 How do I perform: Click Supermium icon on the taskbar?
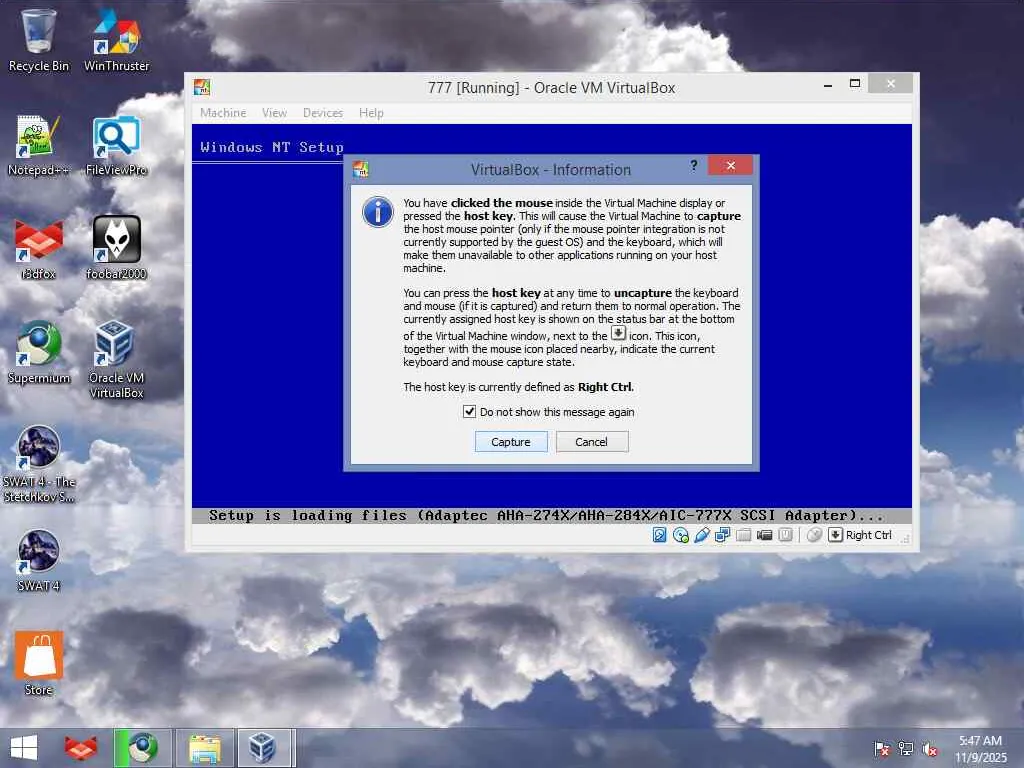point(143,748)
